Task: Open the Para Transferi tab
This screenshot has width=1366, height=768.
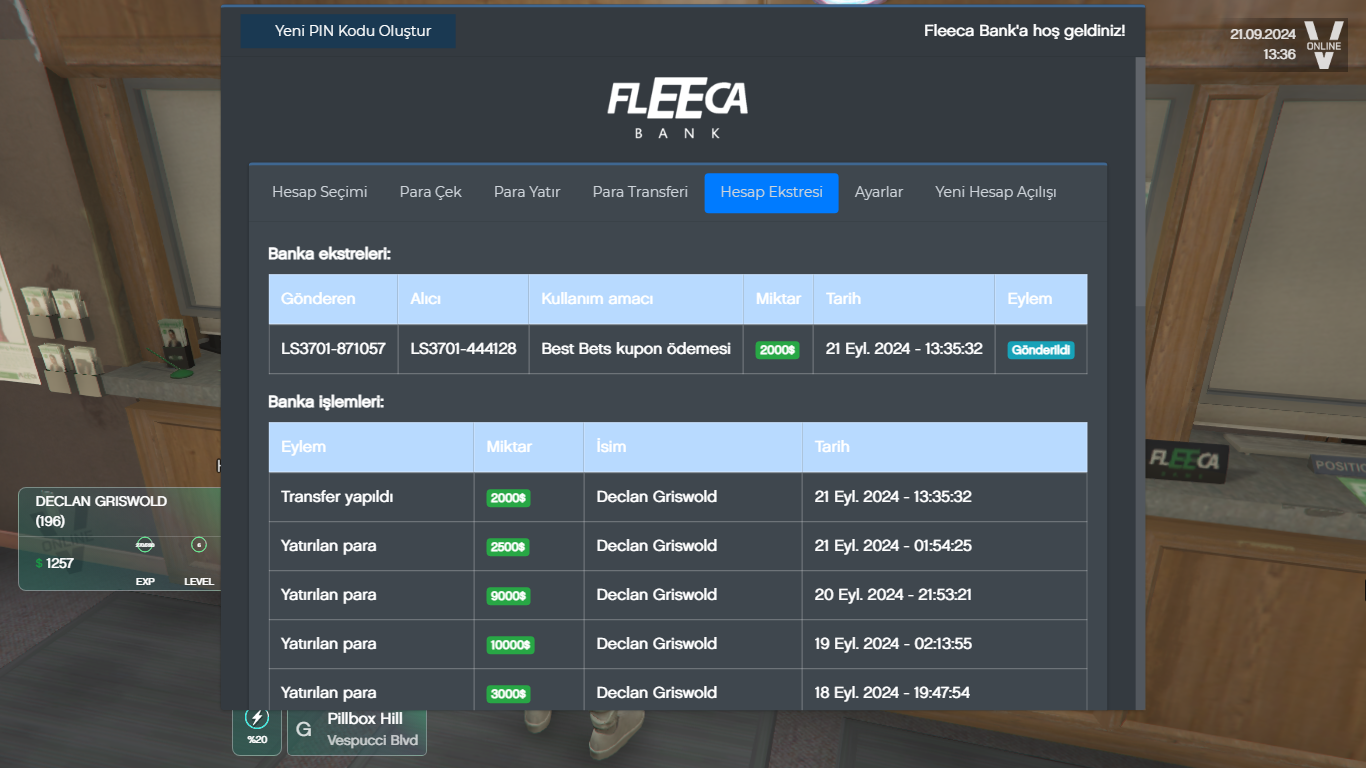Action: pyautogui.click(x=640, y=192)
